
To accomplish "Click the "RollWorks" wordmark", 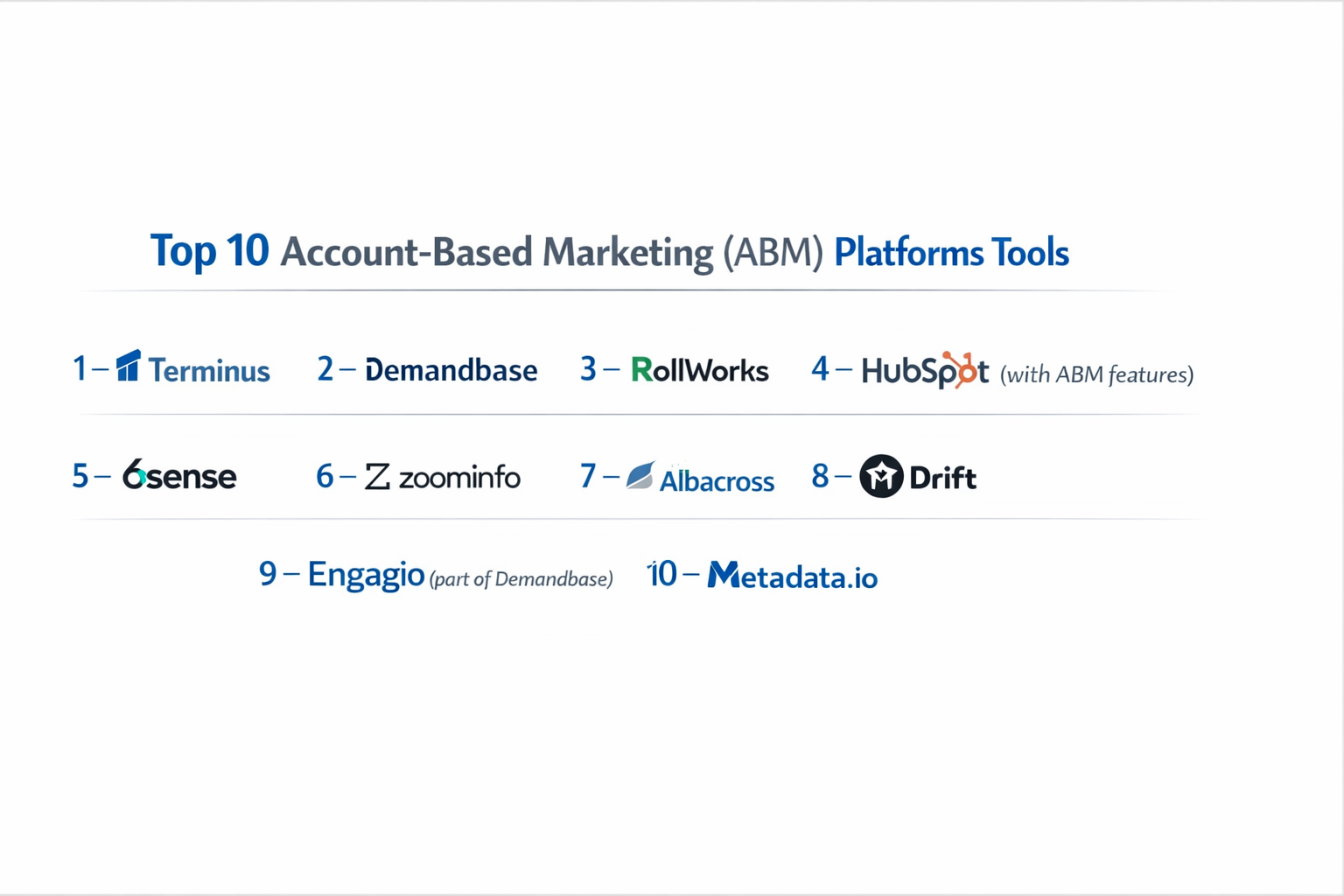I will click(x=700, y=370).
